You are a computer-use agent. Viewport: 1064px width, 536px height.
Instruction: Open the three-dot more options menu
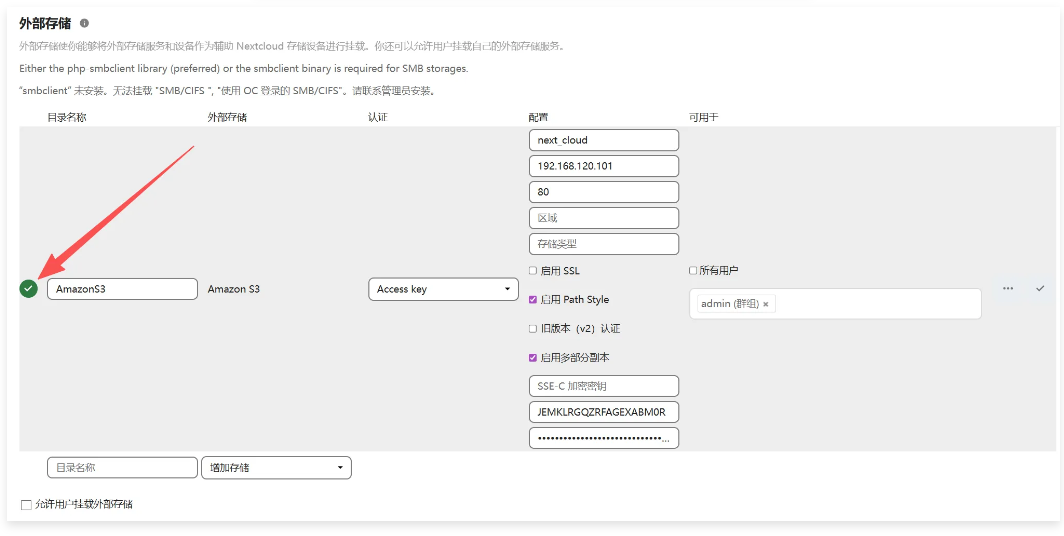pos(1008,288)
